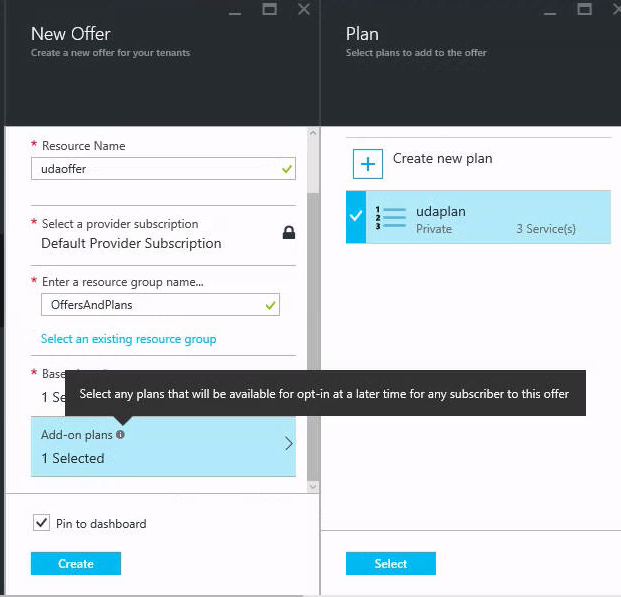The height and width of the screenshot is (597, 621).
Task: Click Select an existing resource group link
Action: [128, 339]
